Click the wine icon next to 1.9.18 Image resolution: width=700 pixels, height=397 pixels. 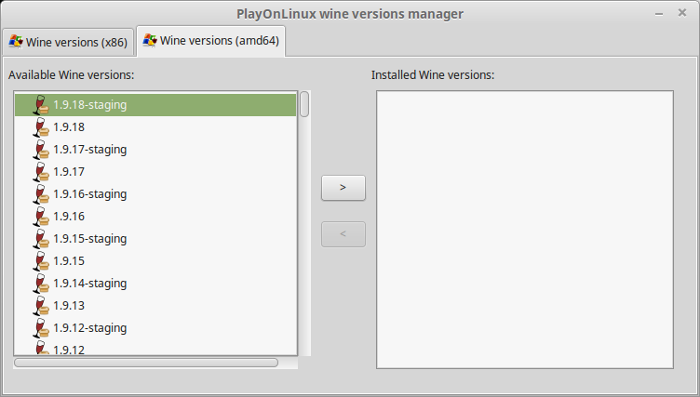click(x=41, y=127)
